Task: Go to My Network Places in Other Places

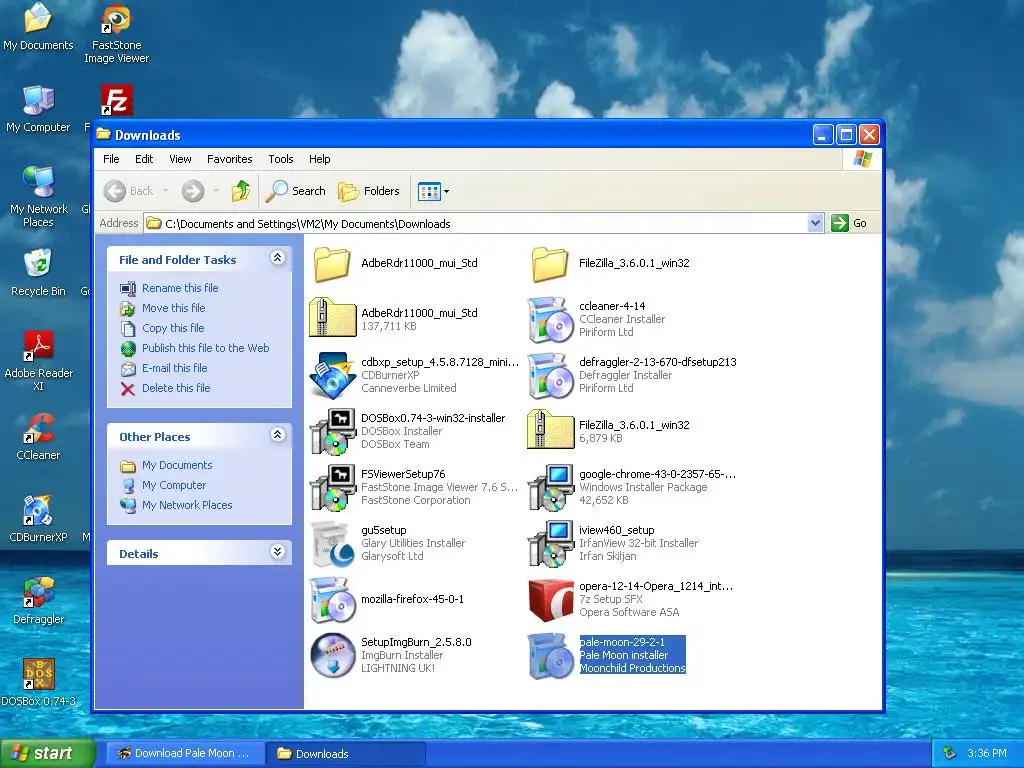Action: tap(187, 505)
